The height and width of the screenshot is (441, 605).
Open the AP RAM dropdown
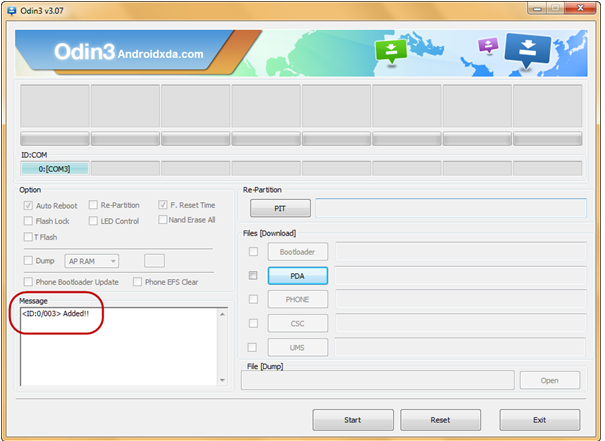(x=92, y=261)
